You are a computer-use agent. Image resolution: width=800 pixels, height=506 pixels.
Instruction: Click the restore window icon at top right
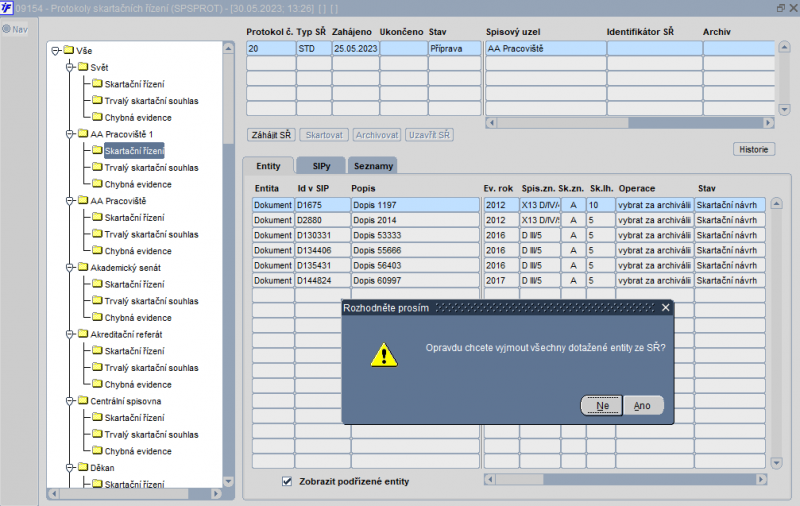tap(780, 7)
